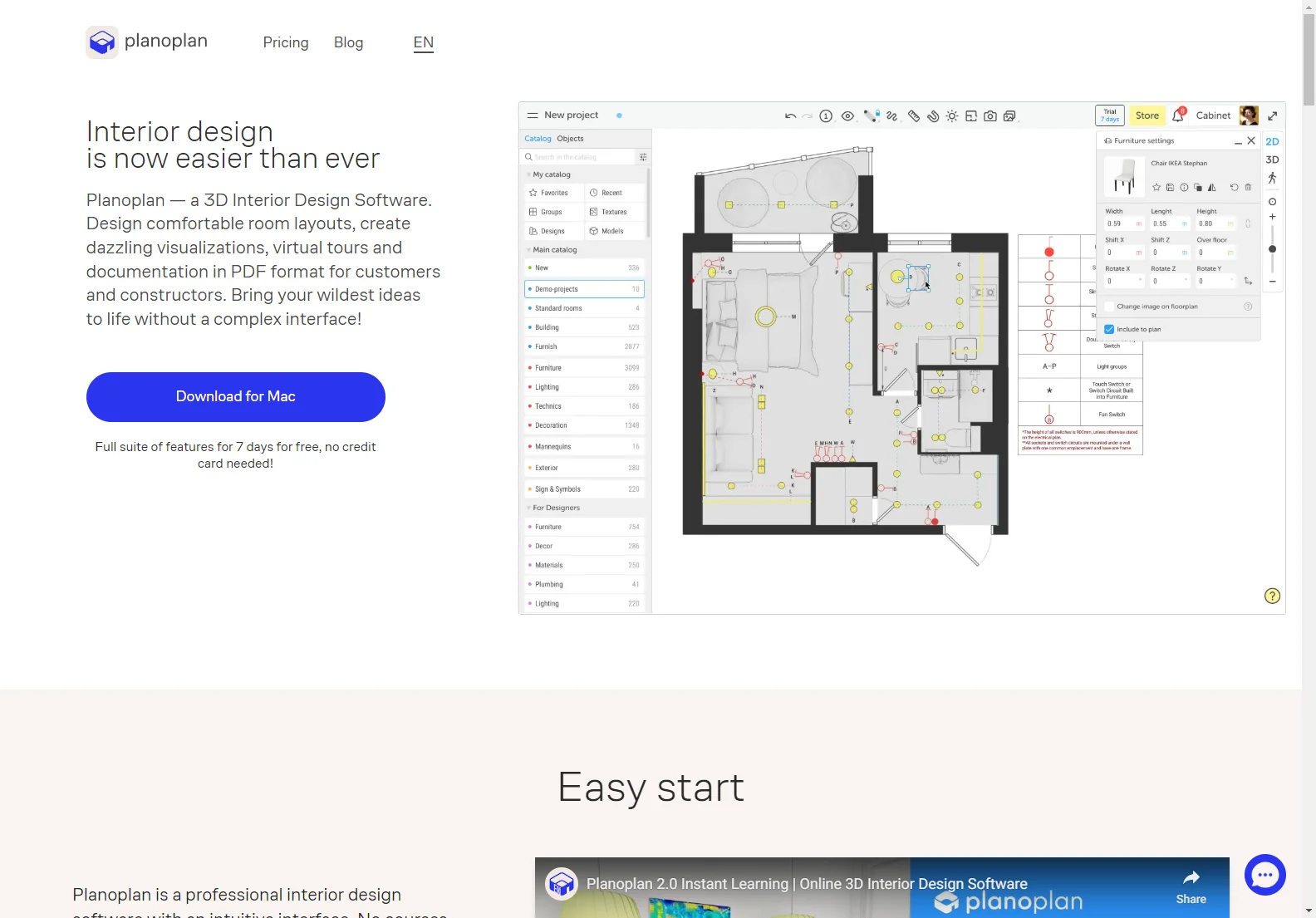The width and height of the screenshot is (1316, 918).
Task: Click the Height input field
Action: point(1215,224)
